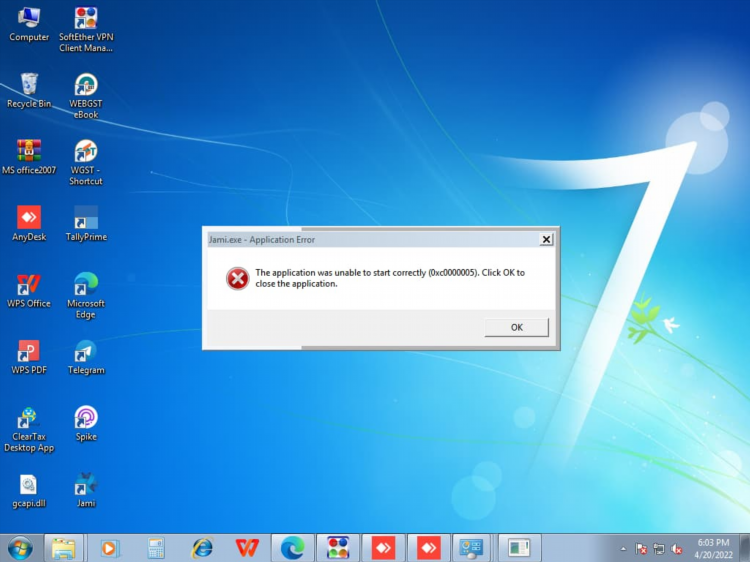Viewport: 750px width, 562px height.
Task: Open the muted volume tray icon
Action: point(676,549)
